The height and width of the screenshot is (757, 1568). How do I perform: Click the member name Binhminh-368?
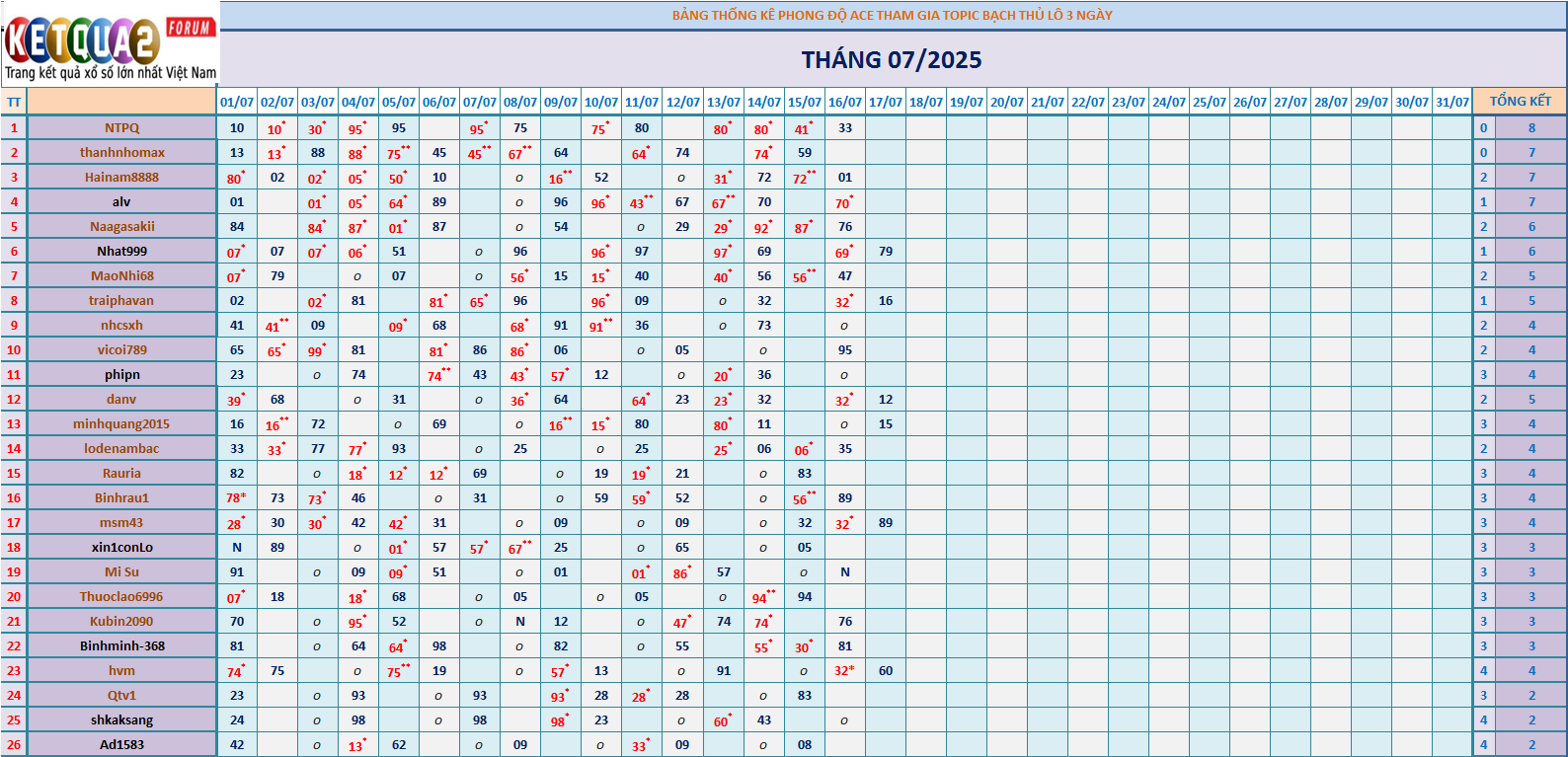click(x=122, y=646)
